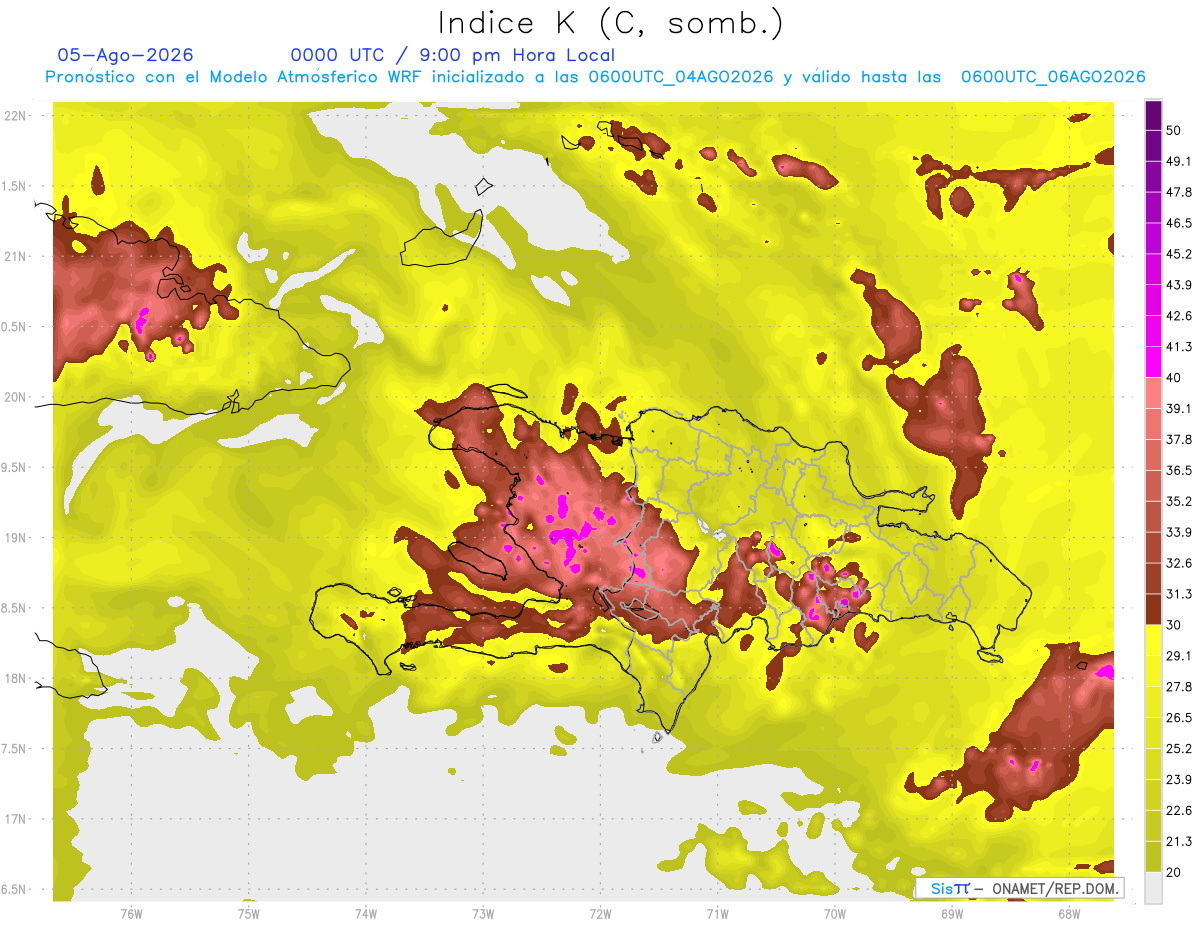The height and width of the screenshot is (927, 1200).
Task: Click colorbar value "37.8"
Action: pyautogui.click(x=1179, y=440)
